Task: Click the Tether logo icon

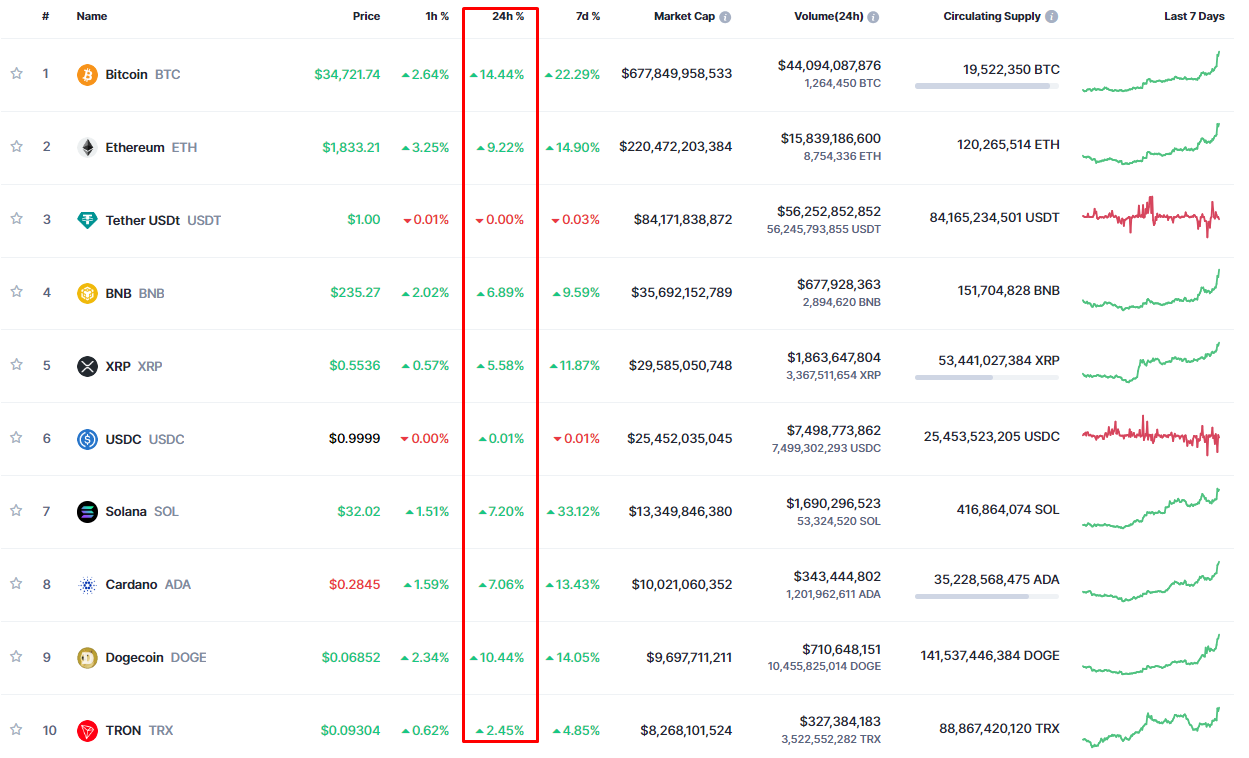Action: 88,220
